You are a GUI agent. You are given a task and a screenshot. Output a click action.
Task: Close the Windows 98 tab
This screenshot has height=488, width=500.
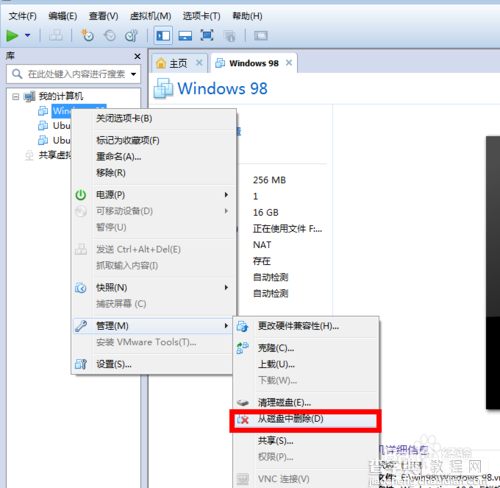289,63
